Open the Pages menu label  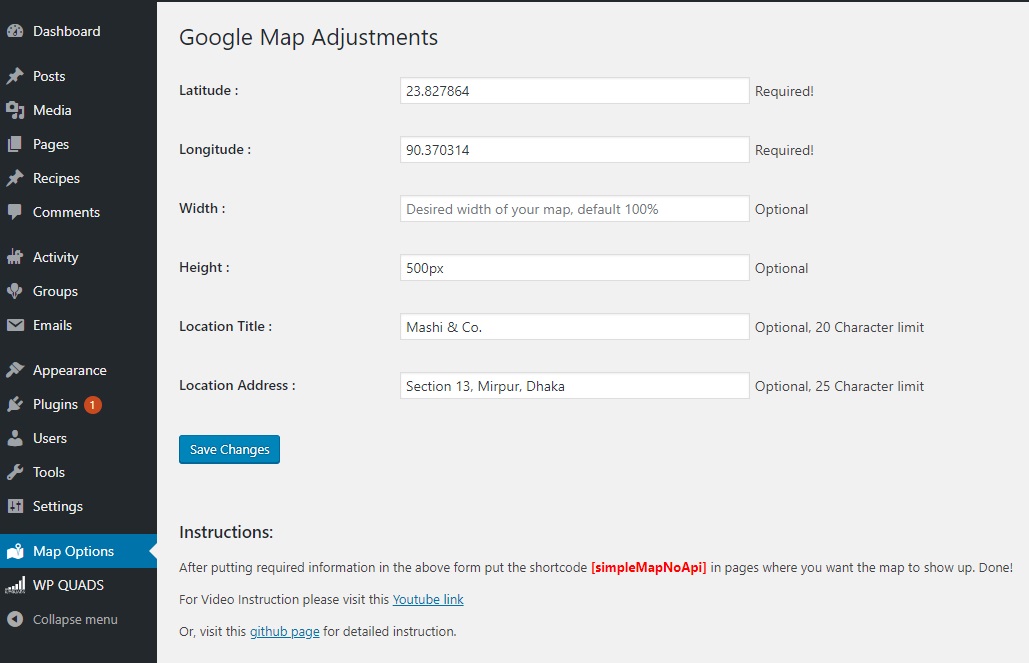(51, 144)
